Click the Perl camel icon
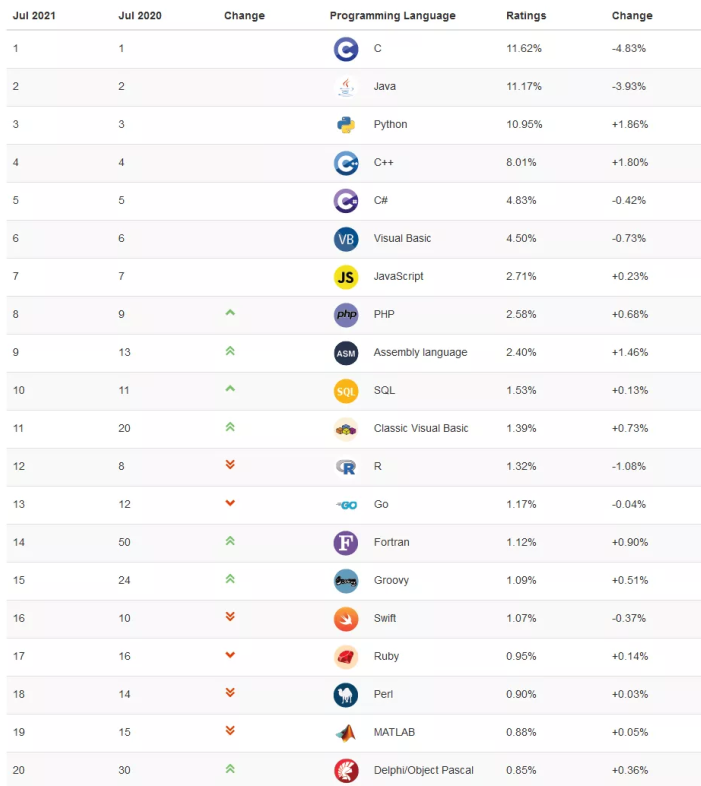Viewport: 701px width, 786px height. pos(346,695)
